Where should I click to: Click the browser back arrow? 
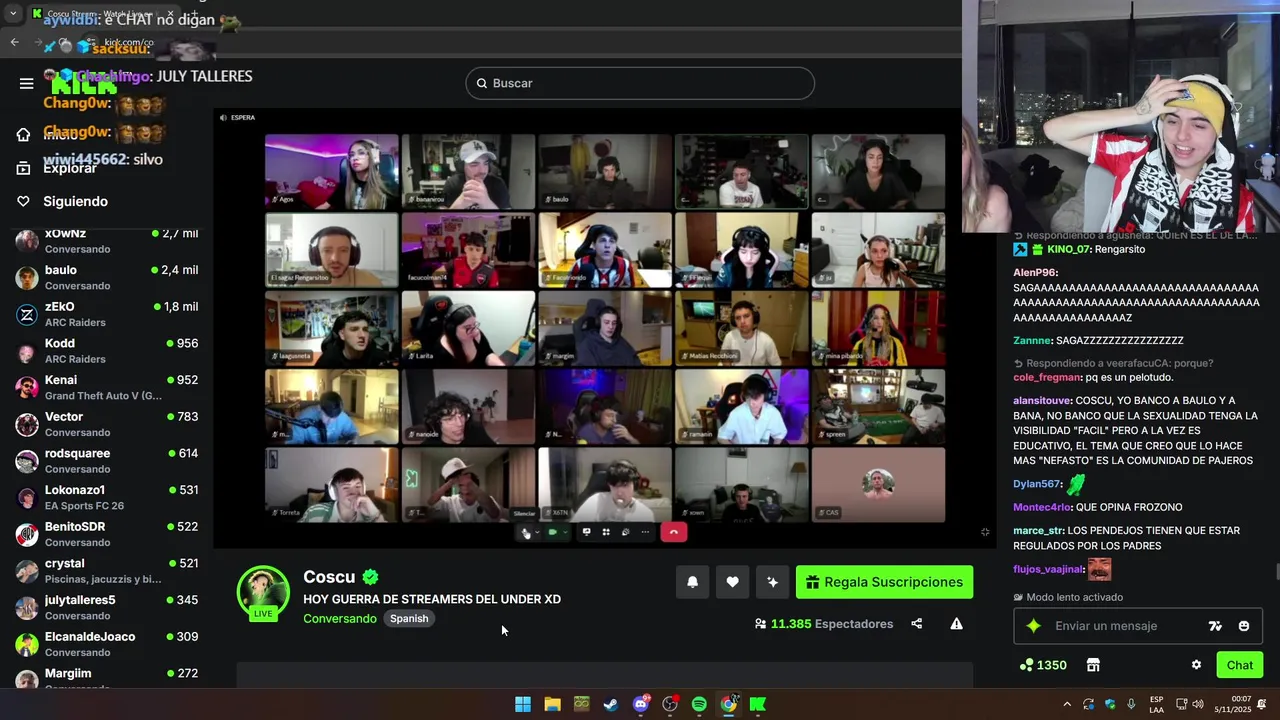pyautogui.click(x=14, y=42)
